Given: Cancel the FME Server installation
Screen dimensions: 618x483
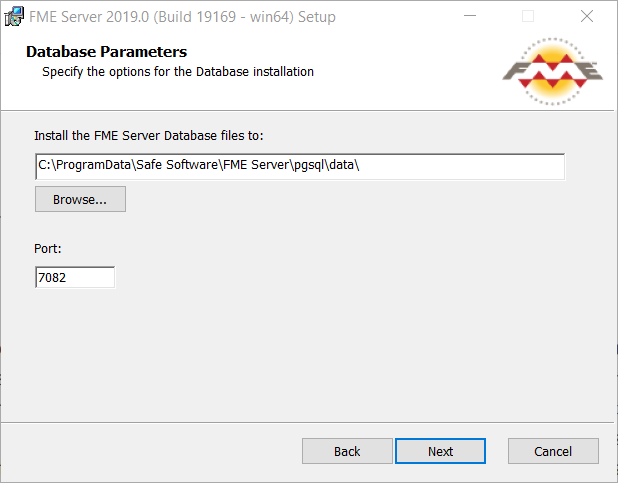Looking at the screenshot, I should click(x=553, y=451).
